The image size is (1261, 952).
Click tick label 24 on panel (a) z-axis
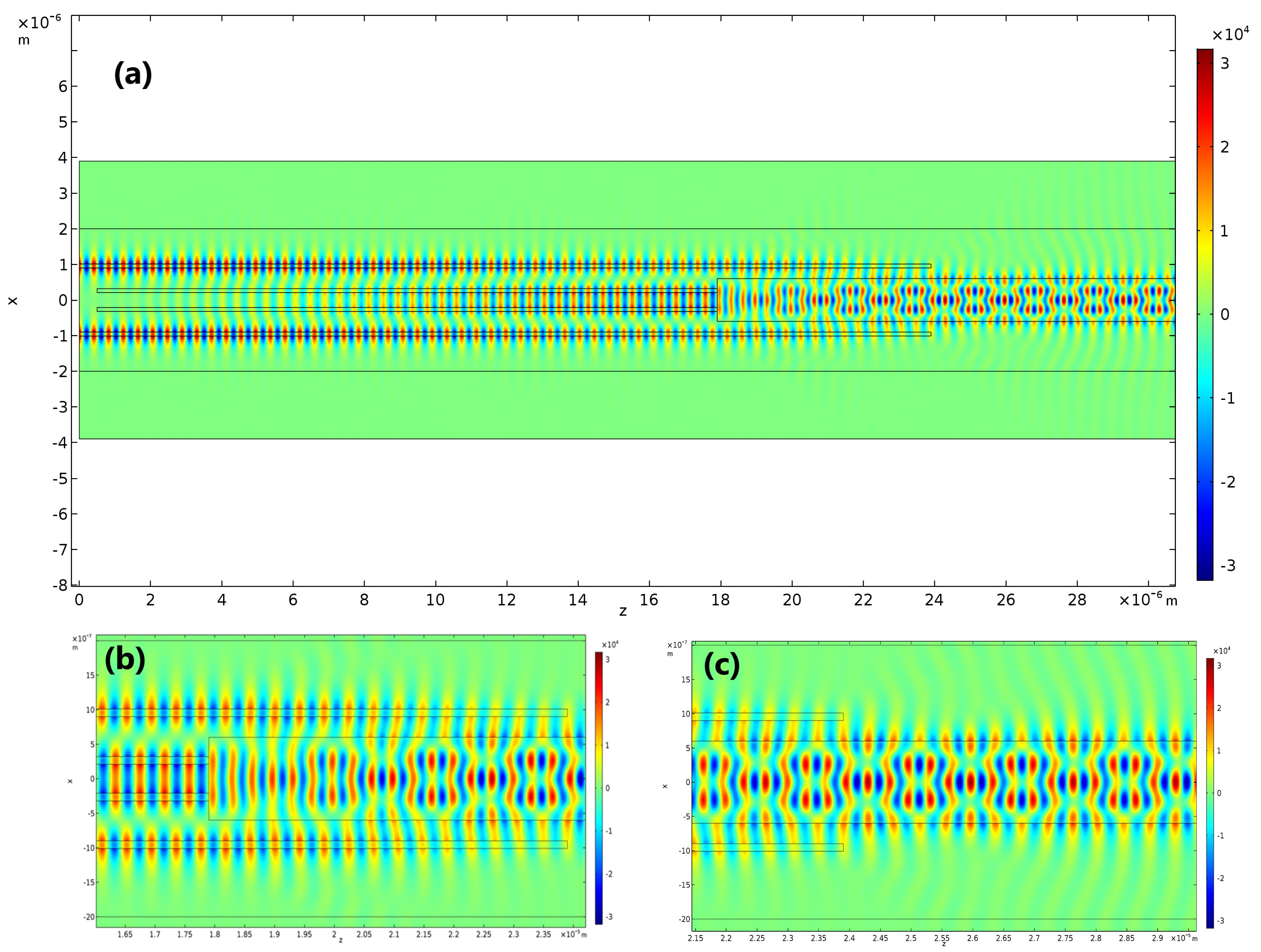click(x=934, y=600)
